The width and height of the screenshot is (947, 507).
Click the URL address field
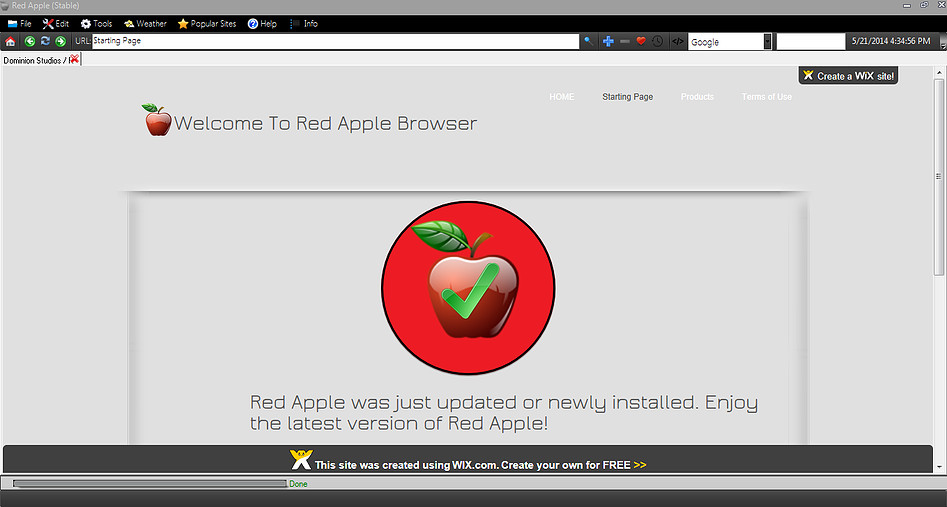(335, 41)
